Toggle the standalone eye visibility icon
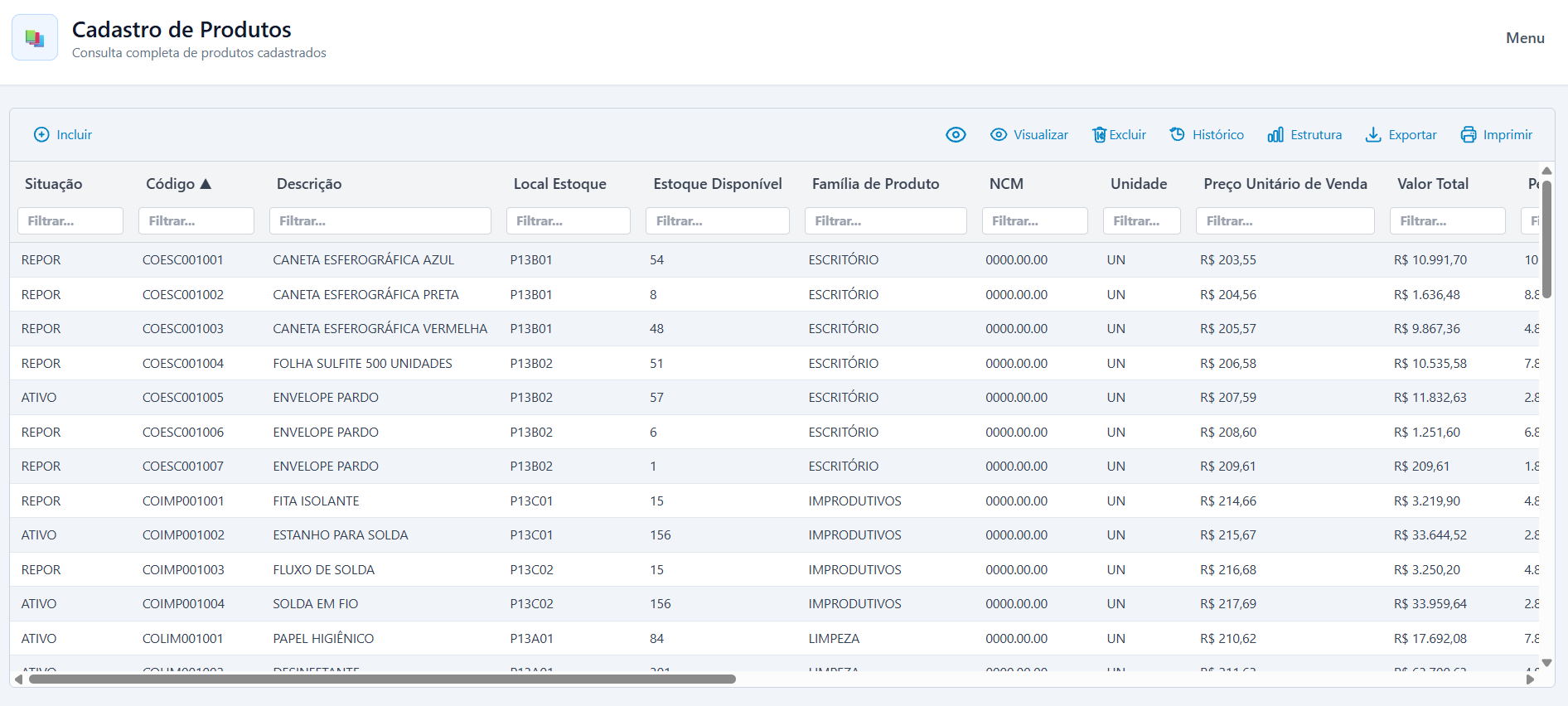The width and height of the screenshot is (1568, 706). point(956,134)
